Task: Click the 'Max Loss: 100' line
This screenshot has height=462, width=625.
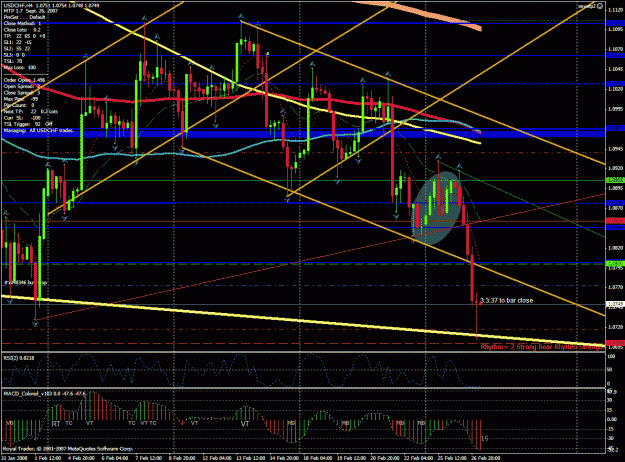Action: 20,67
